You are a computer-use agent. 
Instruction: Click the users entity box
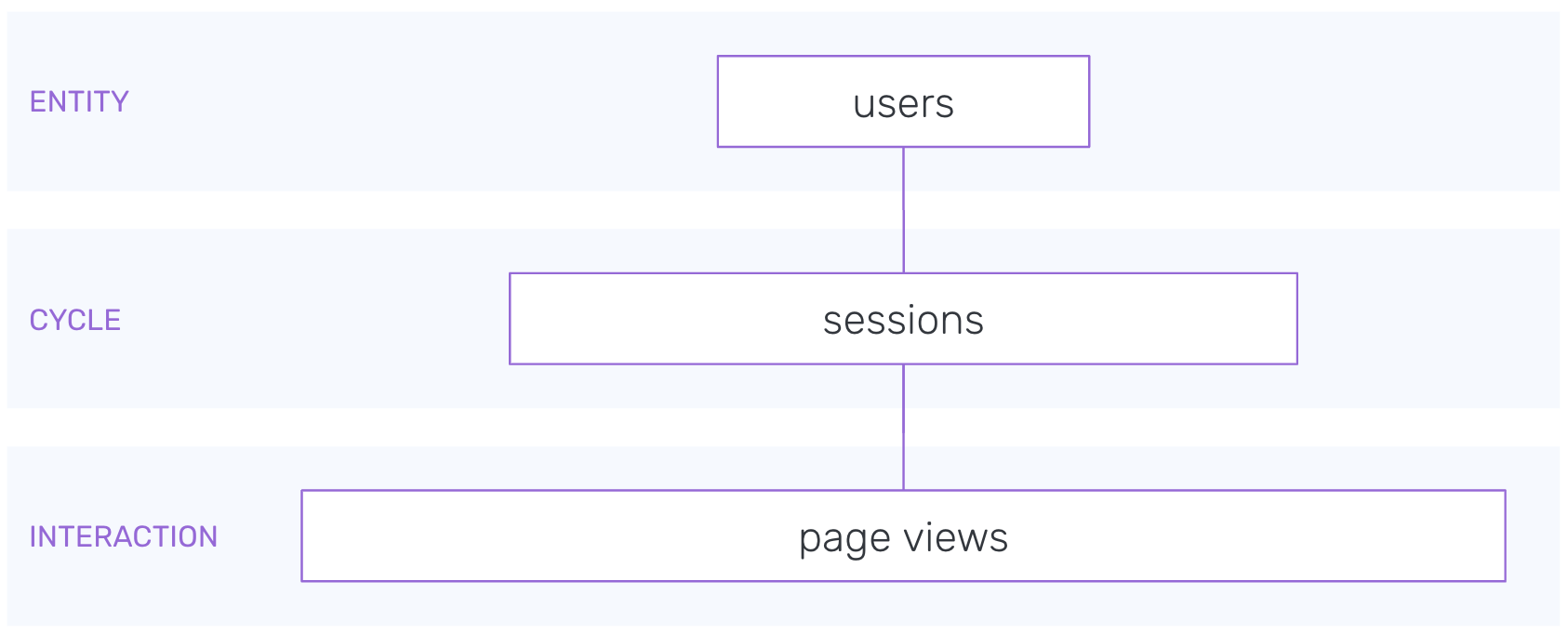pyautogui.click(x=903, y=102)
